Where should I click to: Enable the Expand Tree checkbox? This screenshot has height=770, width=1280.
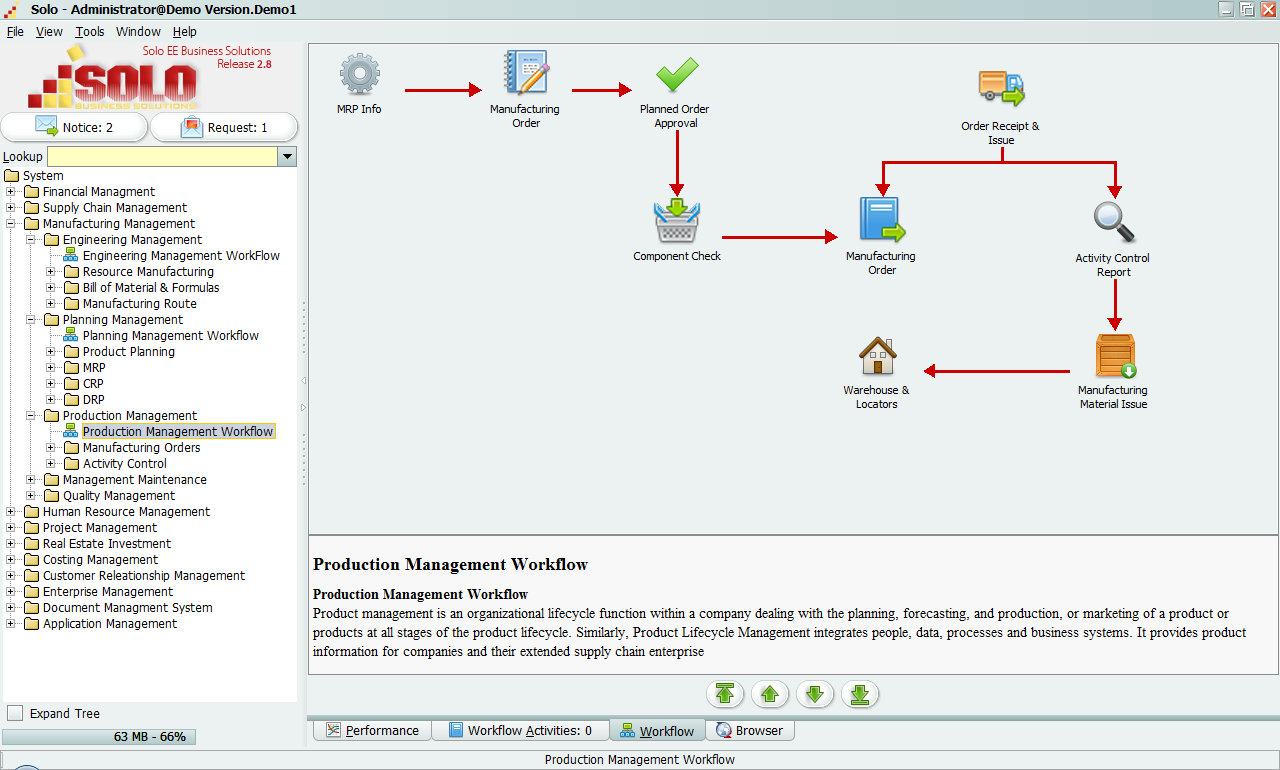(x=15, y=713)
